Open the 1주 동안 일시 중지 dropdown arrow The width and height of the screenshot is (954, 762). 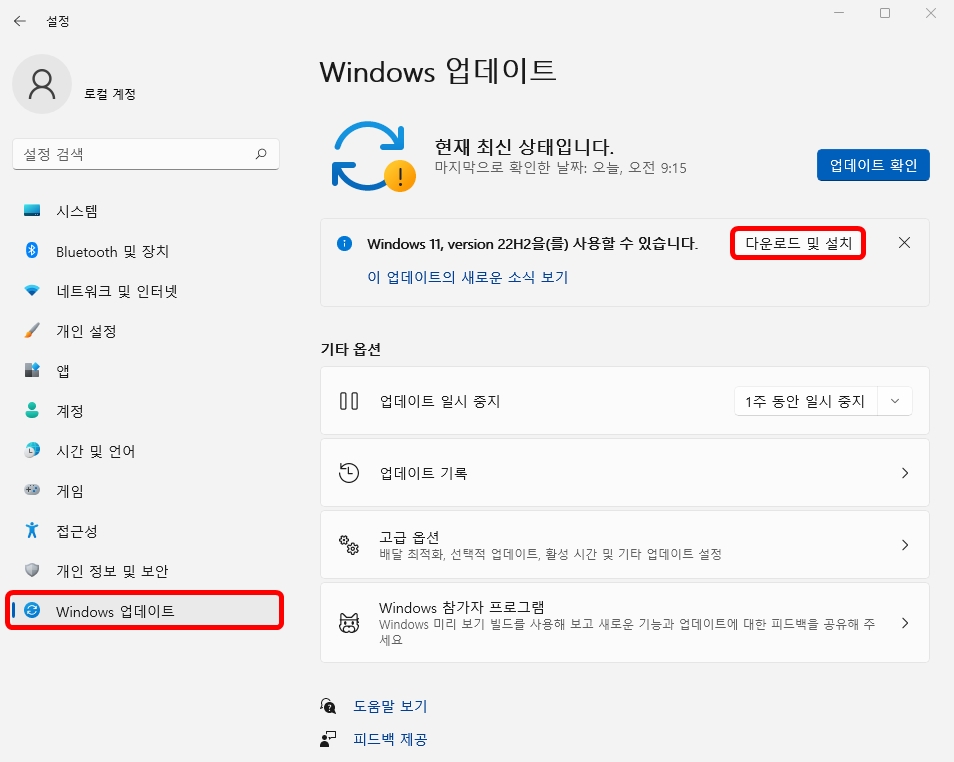895,401
